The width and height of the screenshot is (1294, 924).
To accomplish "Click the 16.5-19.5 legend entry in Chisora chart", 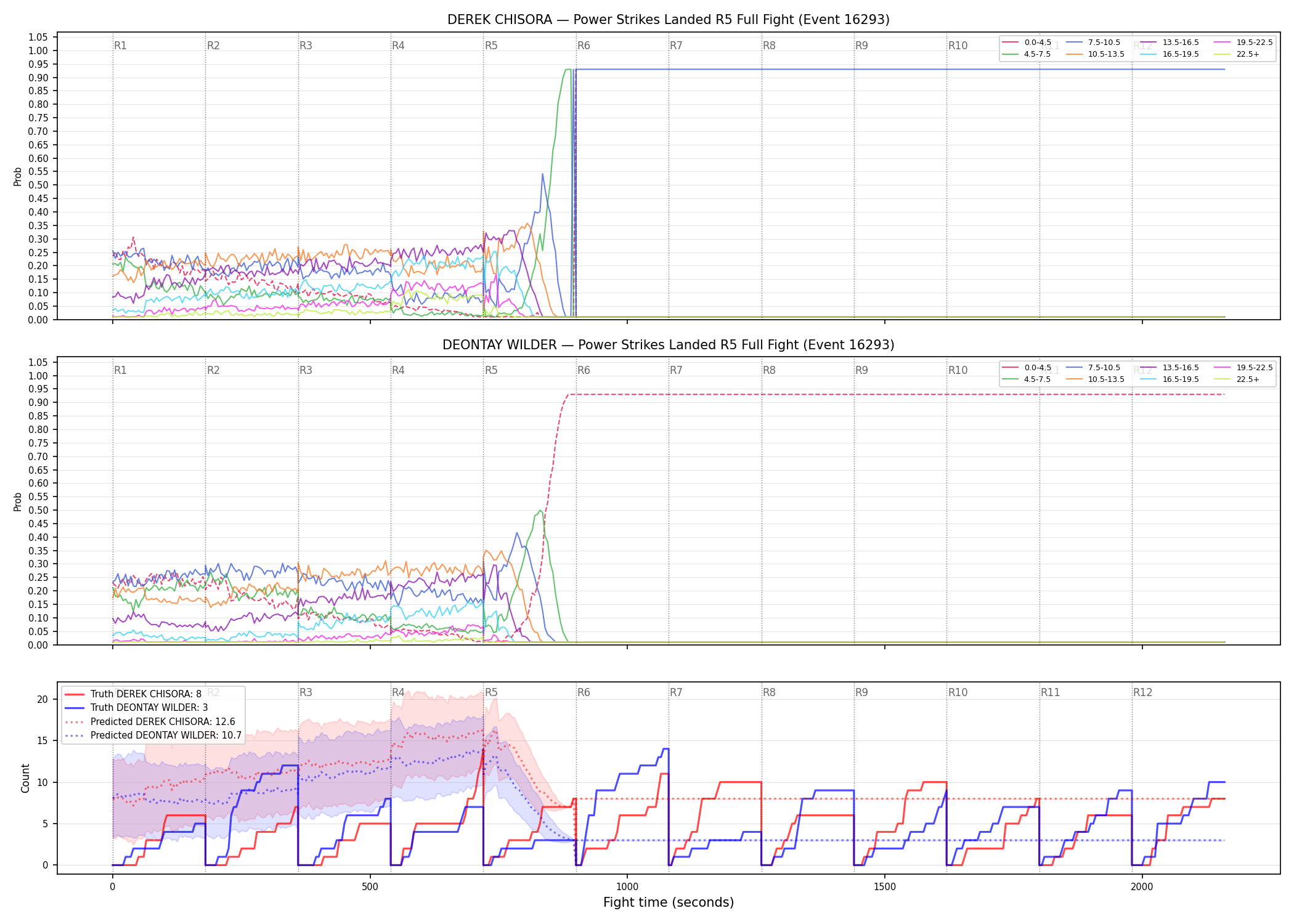I will [x=1170, y=54].
